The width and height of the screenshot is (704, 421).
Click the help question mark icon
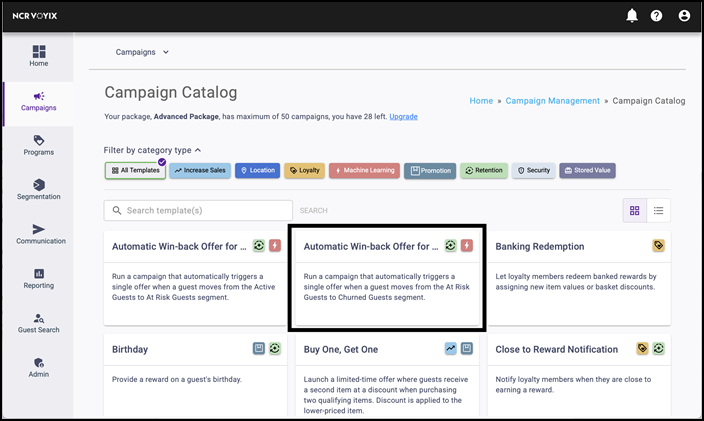pos(657,16)
